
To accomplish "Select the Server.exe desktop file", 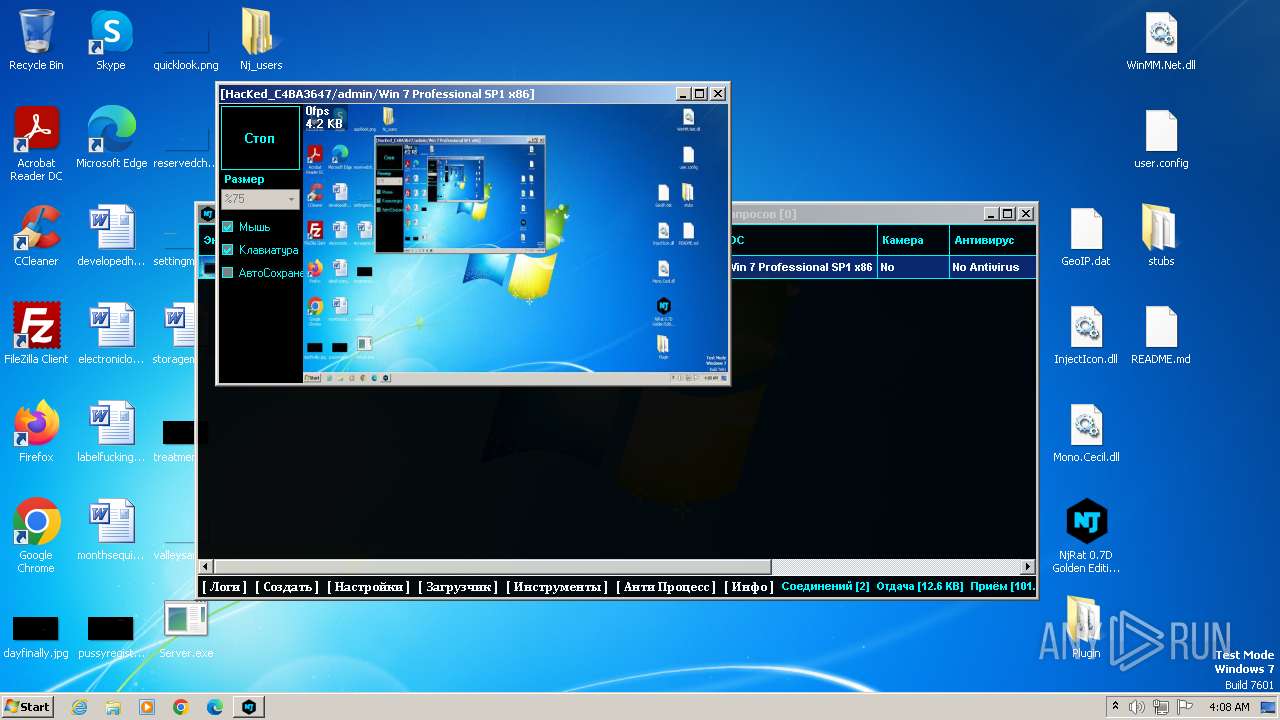I will click(186, 628).
